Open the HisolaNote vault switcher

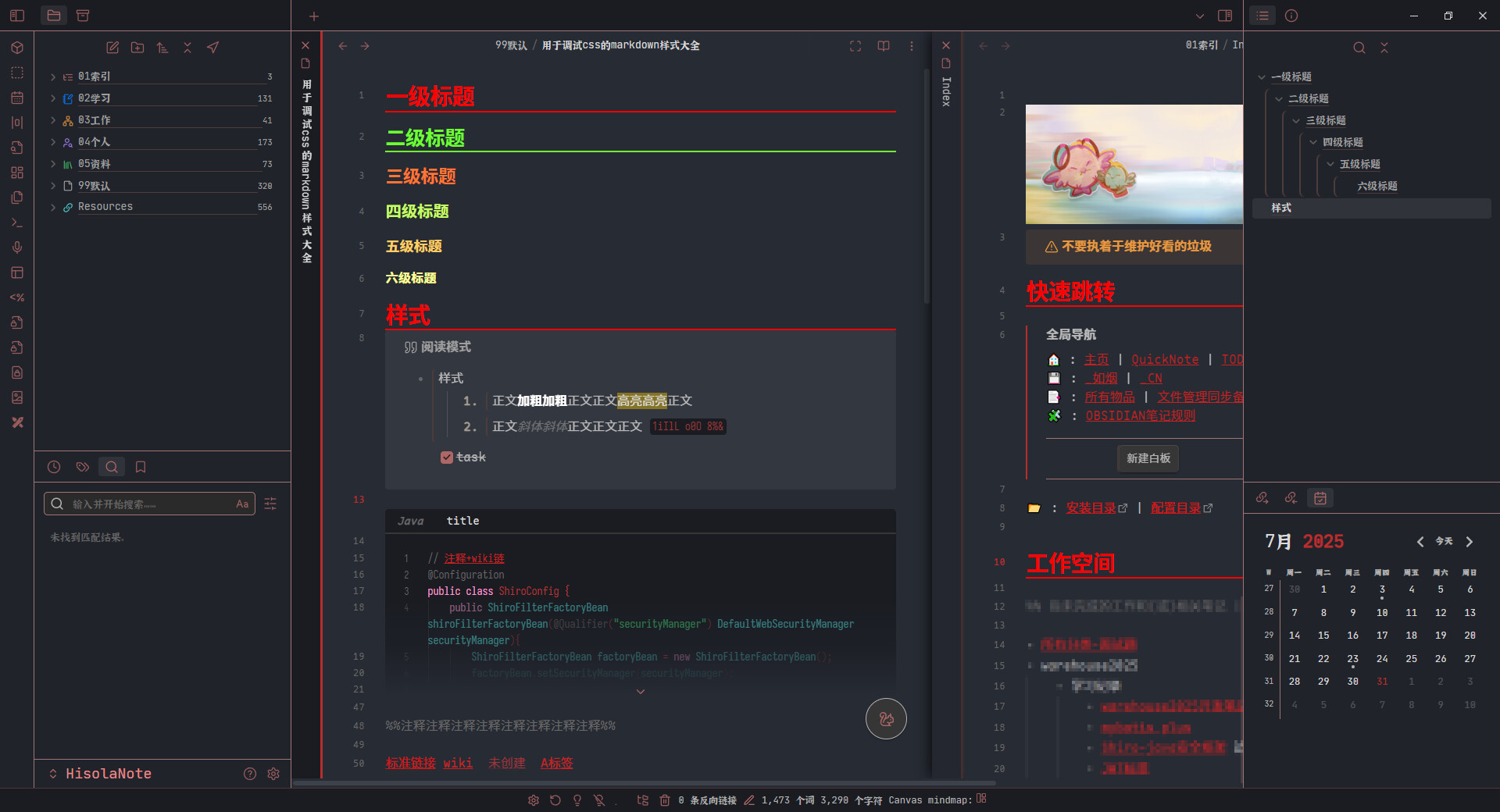tap(100, 774)
